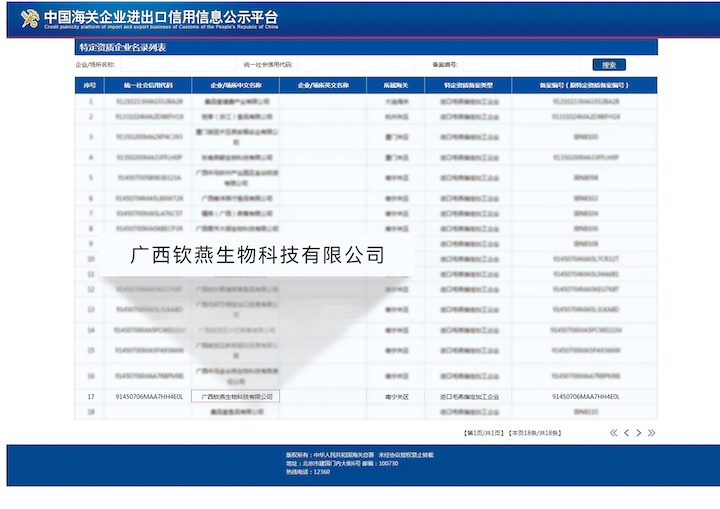
Task: Click the 备案编号 label beside search field
Action: pos(444,65)
